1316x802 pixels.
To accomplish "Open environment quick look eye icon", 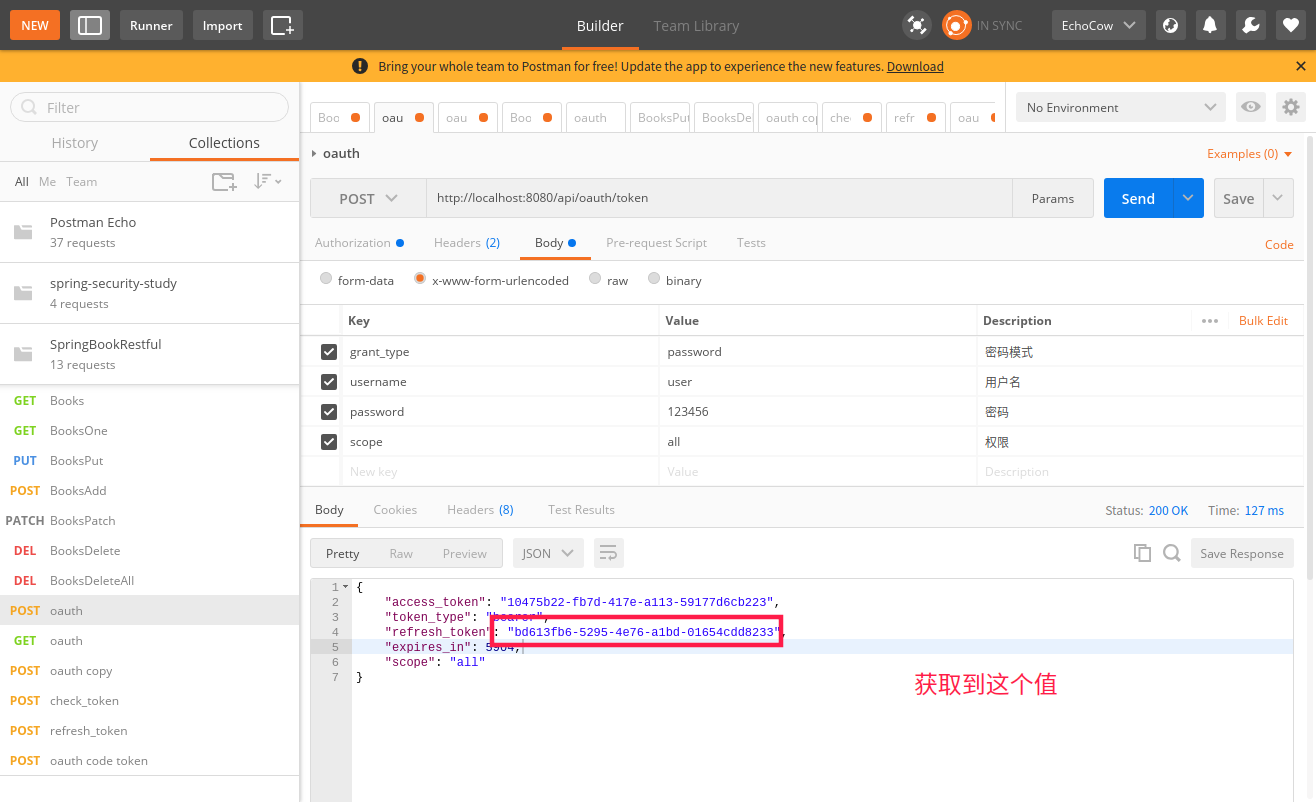I will tap(1249, 107).
